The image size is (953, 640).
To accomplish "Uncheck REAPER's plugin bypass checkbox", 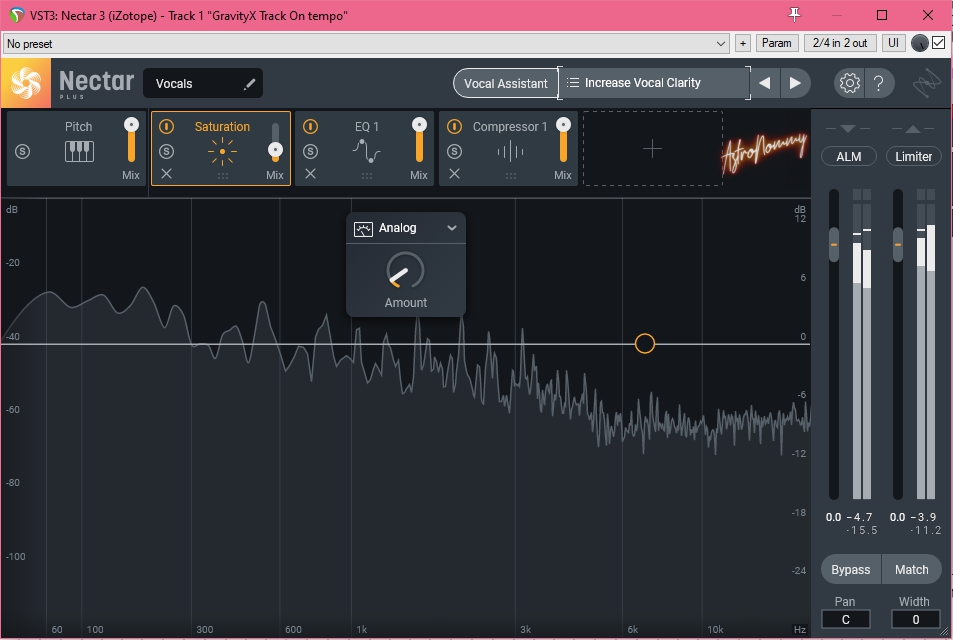I will coord(938,43).
